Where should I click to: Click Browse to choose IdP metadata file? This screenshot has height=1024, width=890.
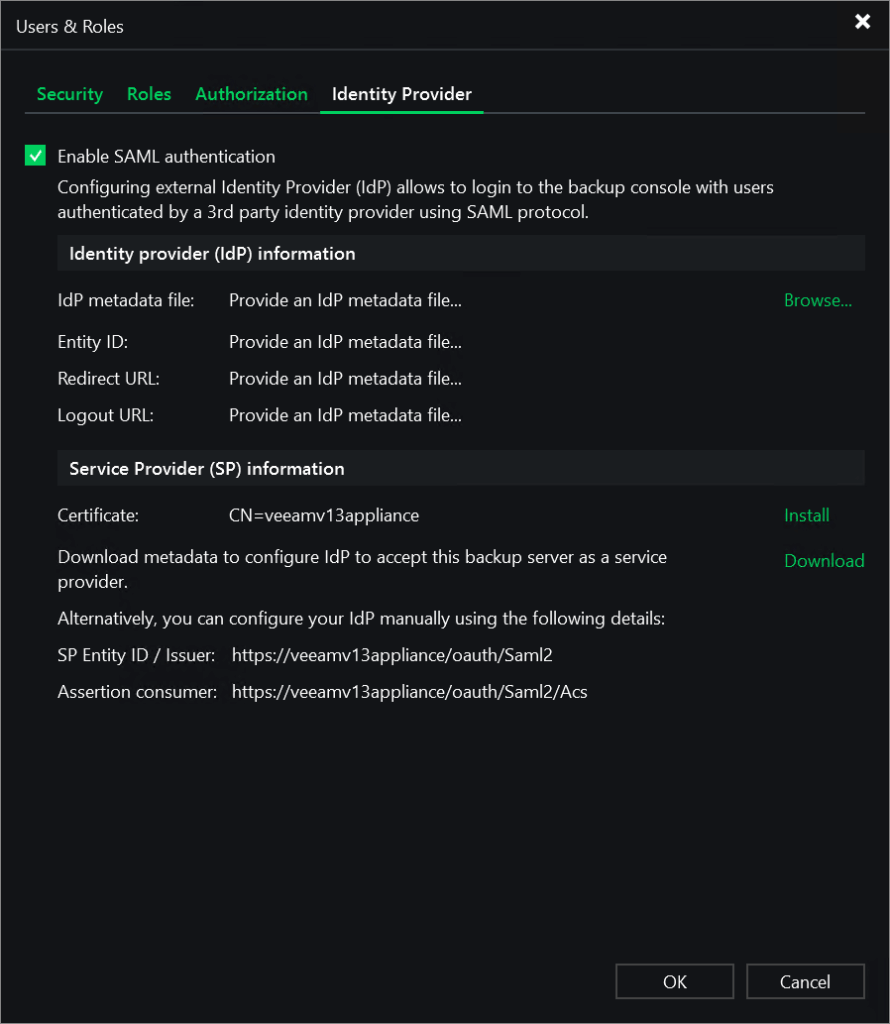point(818,300)
